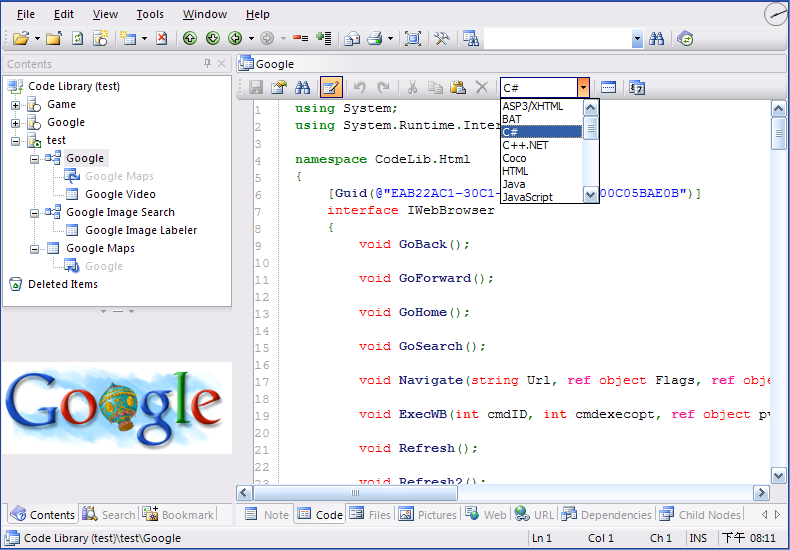Click the find binoculars in editor toolbar
This screenshot has width=790, height=550.
pyautogui.click(x=303, y=88)
